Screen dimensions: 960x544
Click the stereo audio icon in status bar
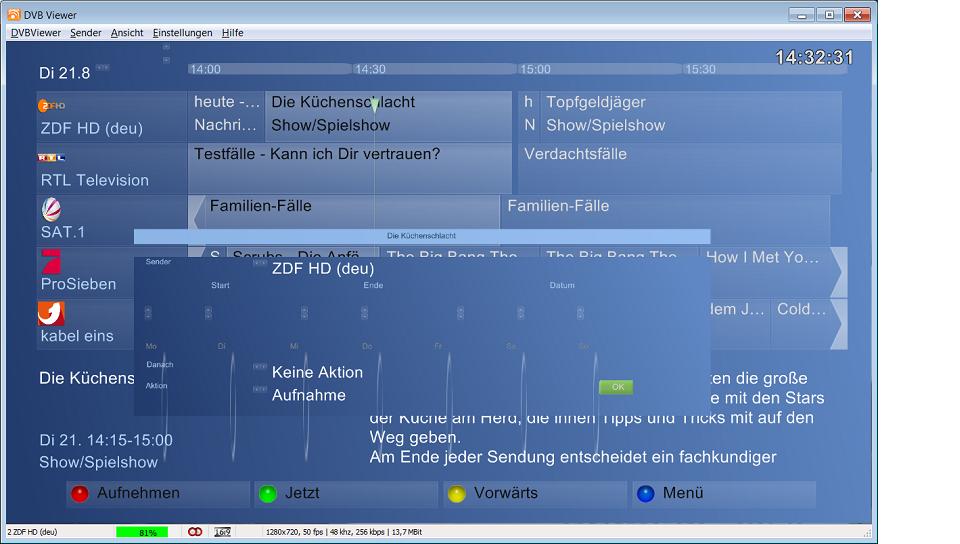click(195, 532)
